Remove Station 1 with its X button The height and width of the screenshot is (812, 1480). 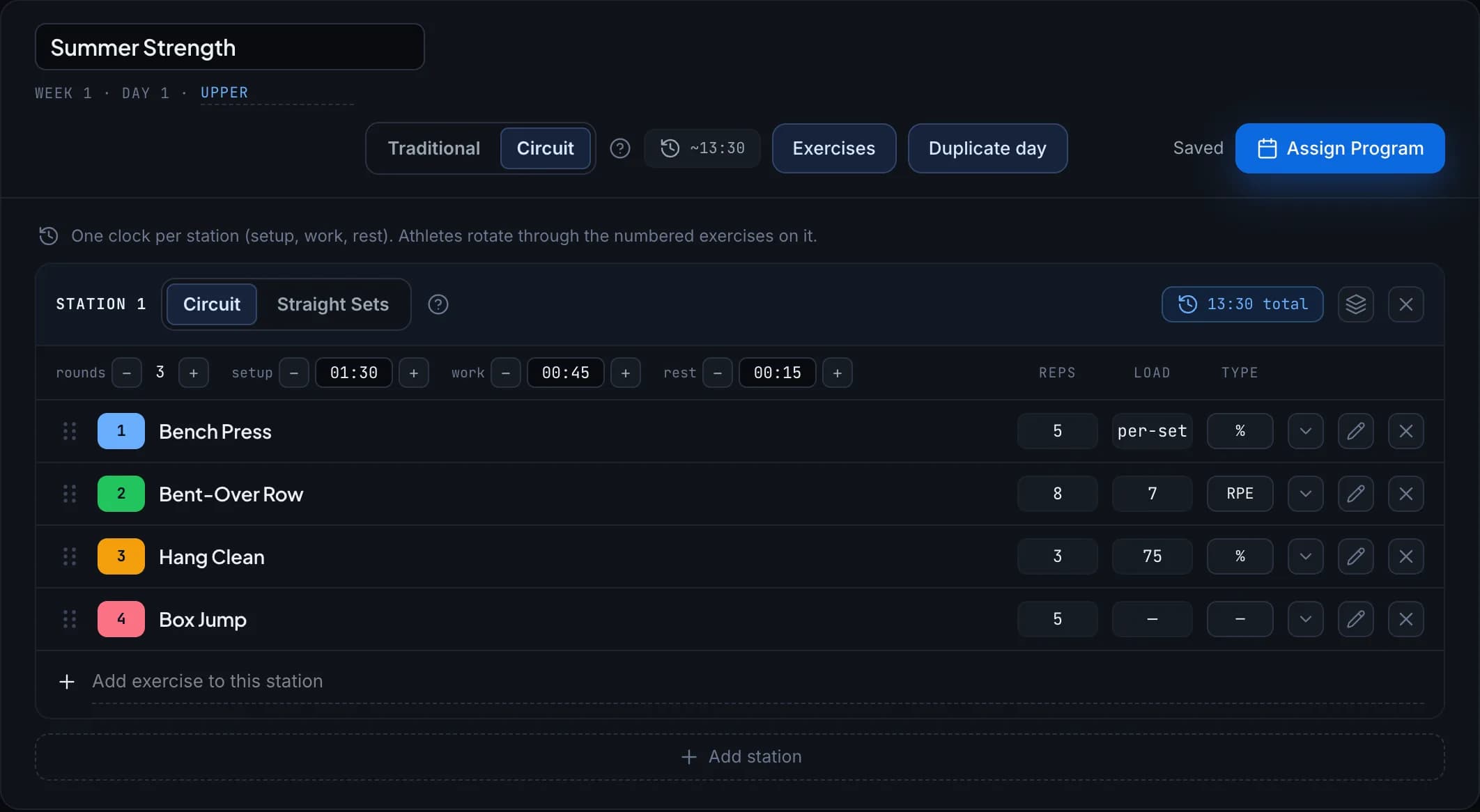[1405, 304]
